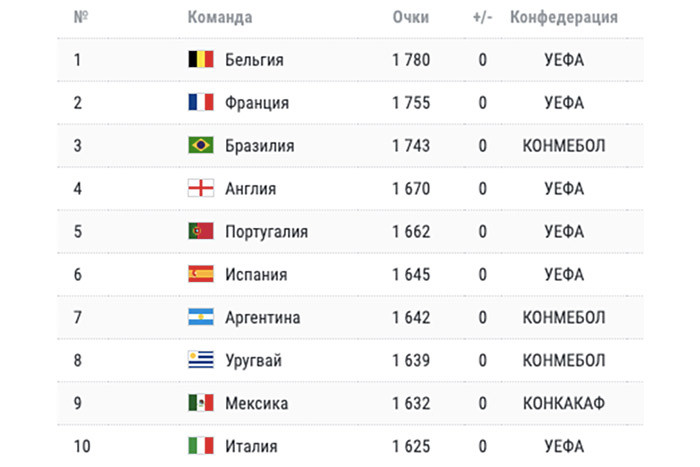
Task: Sort by the Очки column header
Action: tap(411, 17)
